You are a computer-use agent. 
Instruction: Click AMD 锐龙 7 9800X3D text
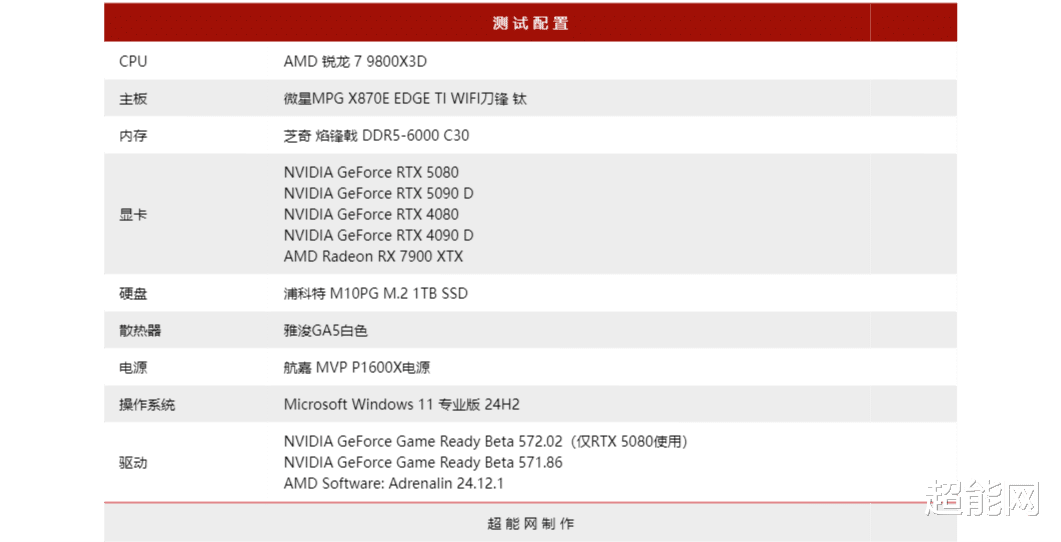[x=355, y=62]
